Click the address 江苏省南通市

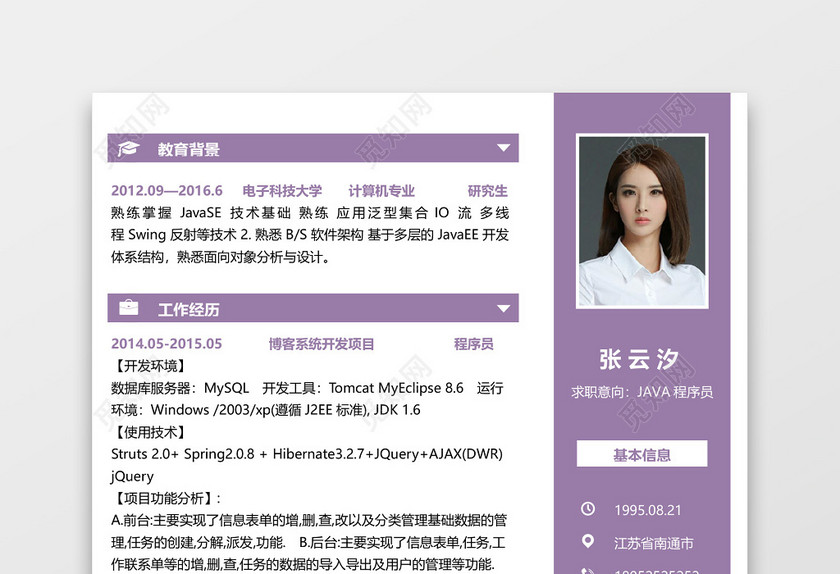(654, 543)
